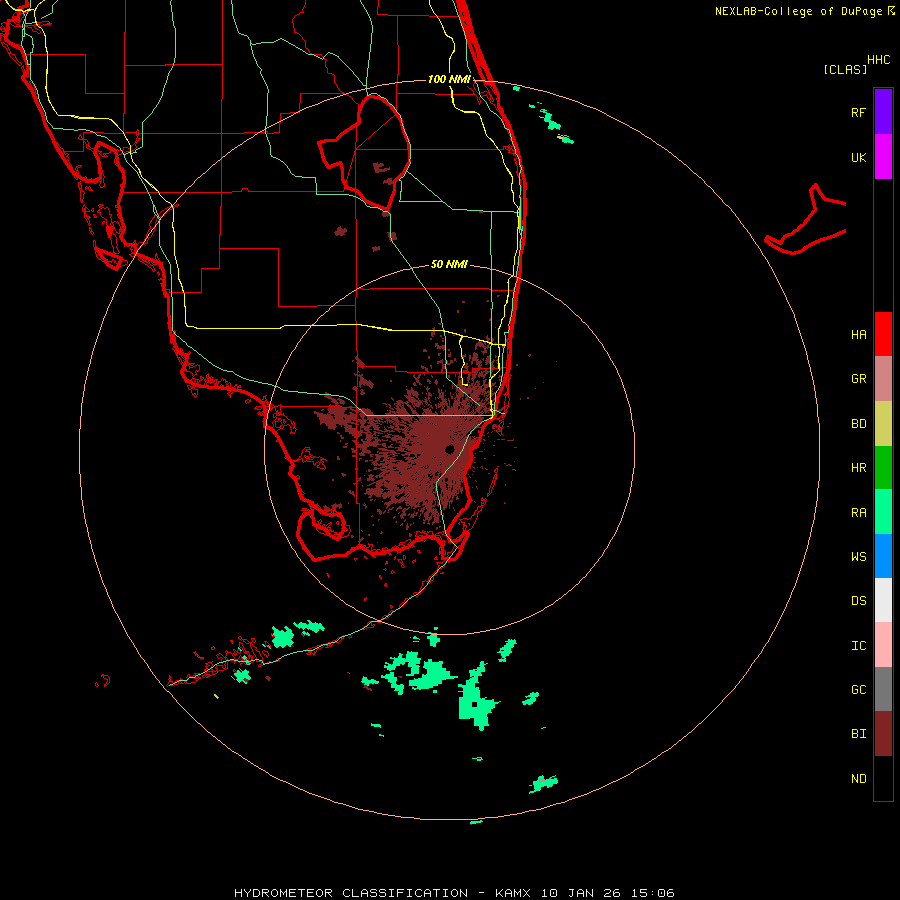Click the IC light pink legend swatch
This screenshot has width=900, height=900.
(x=883, y=645)
